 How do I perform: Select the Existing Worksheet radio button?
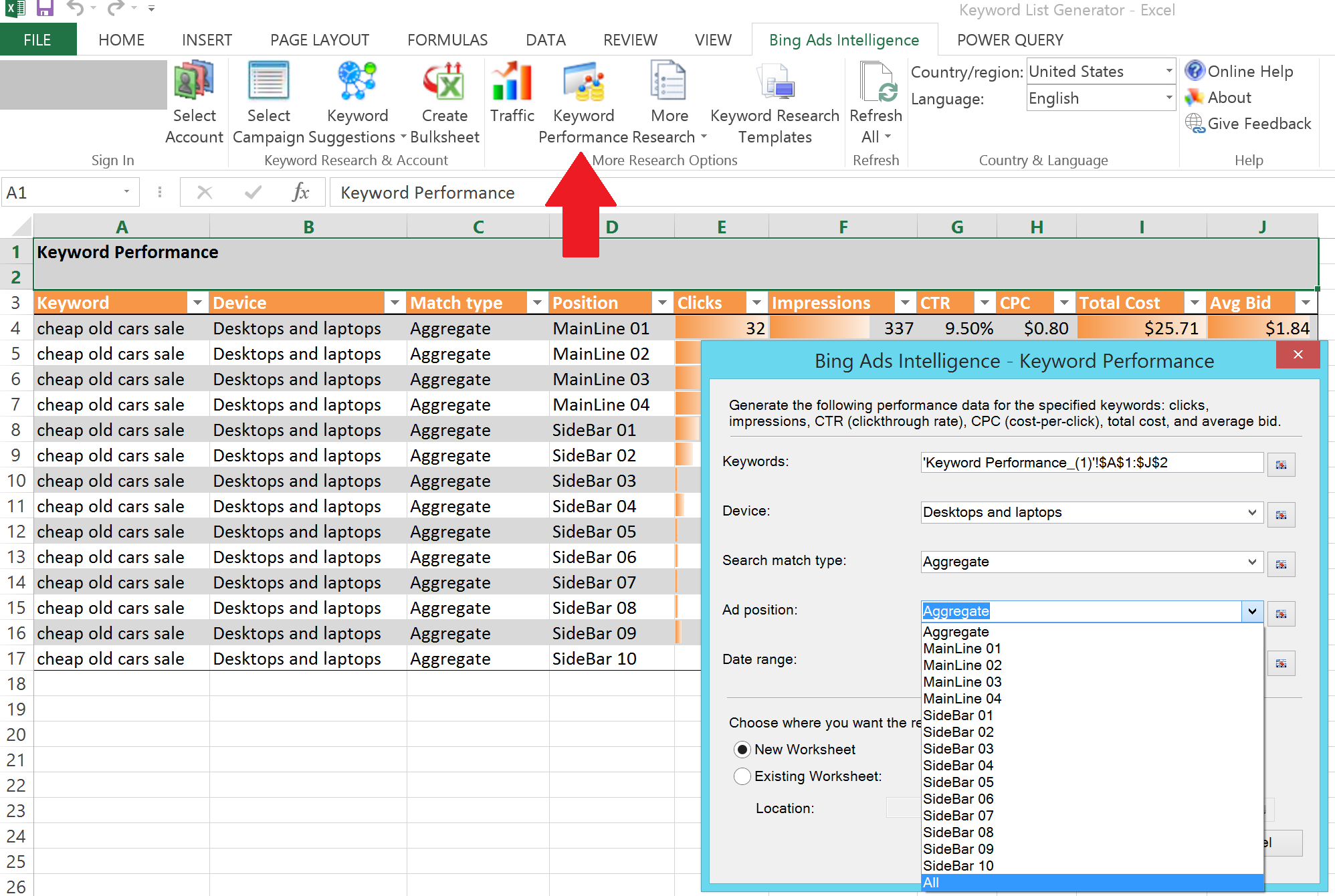(x=743, y=776)
